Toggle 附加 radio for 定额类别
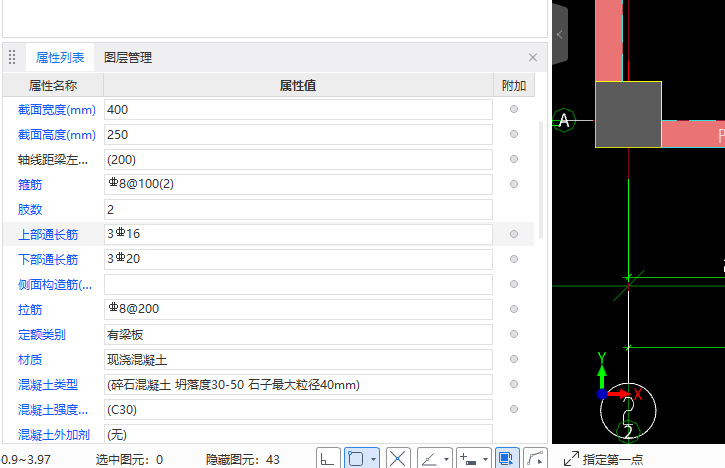The height and width of the screenshot is (468, 725). 514,334
